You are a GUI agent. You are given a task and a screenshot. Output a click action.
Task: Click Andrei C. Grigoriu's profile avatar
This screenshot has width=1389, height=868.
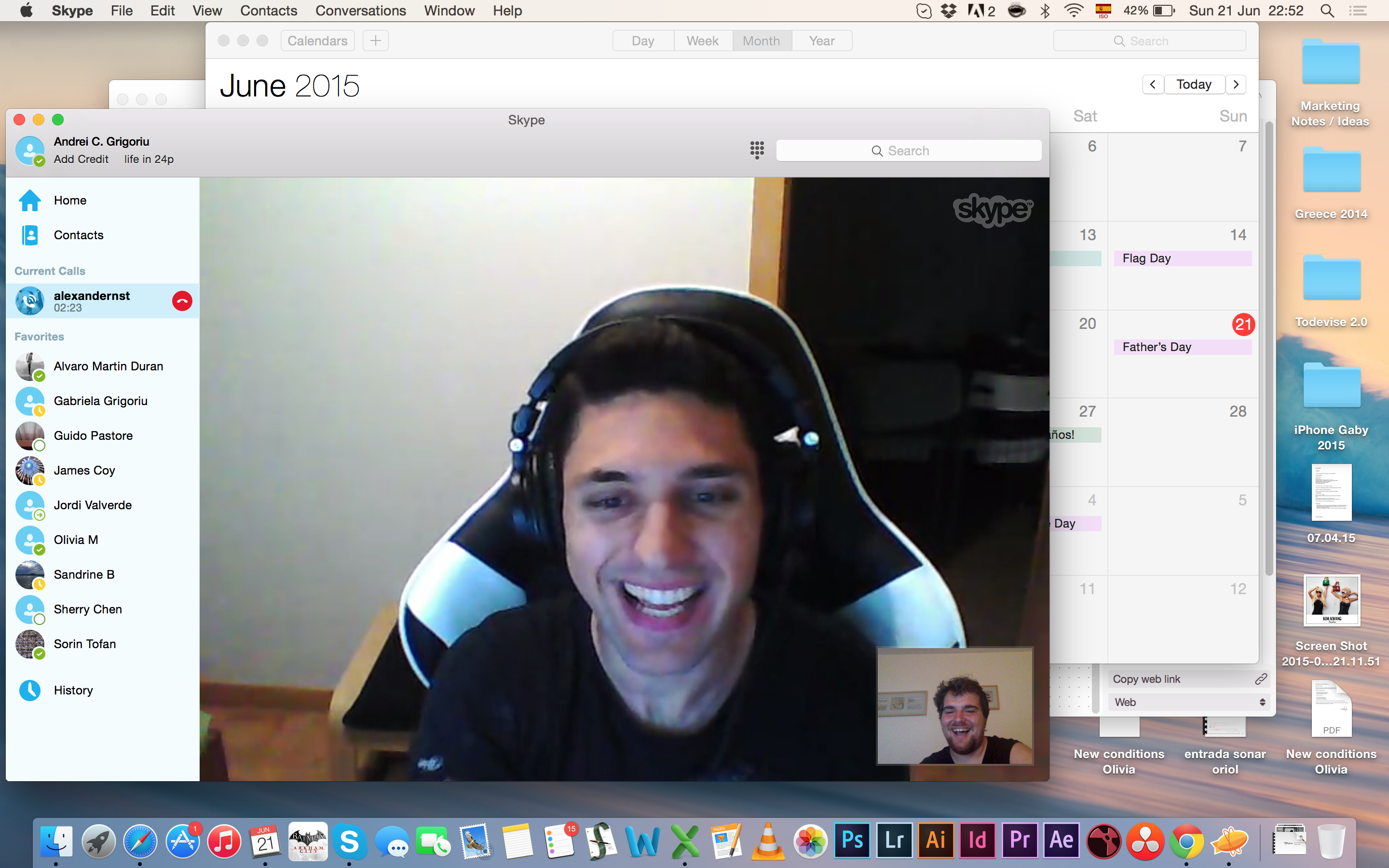pos(30,150)
